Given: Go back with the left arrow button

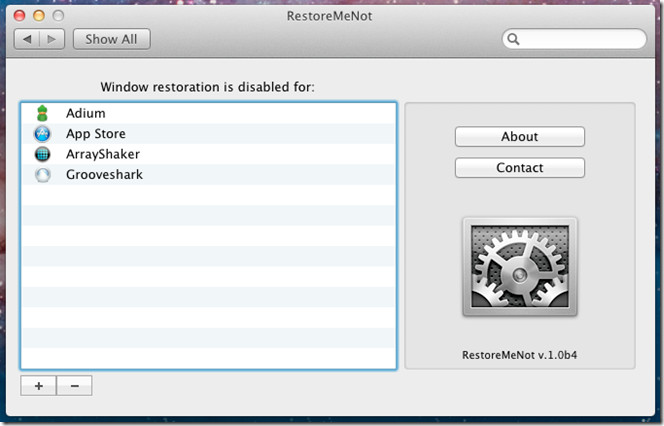Looking at the screenshot, I should click(x=27, y=39).
